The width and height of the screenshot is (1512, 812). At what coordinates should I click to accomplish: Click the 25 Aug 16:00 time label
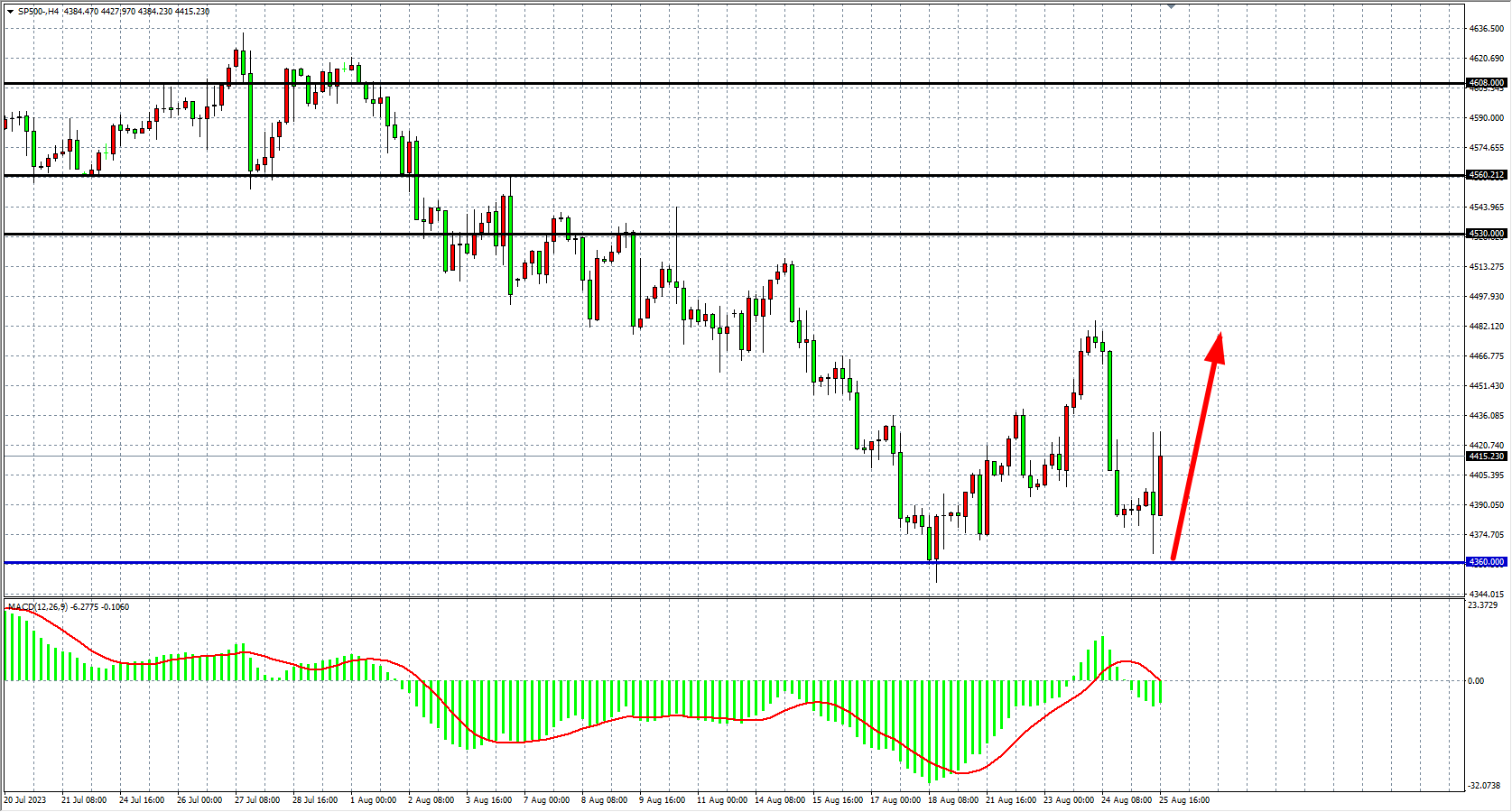click(1184, 800)
